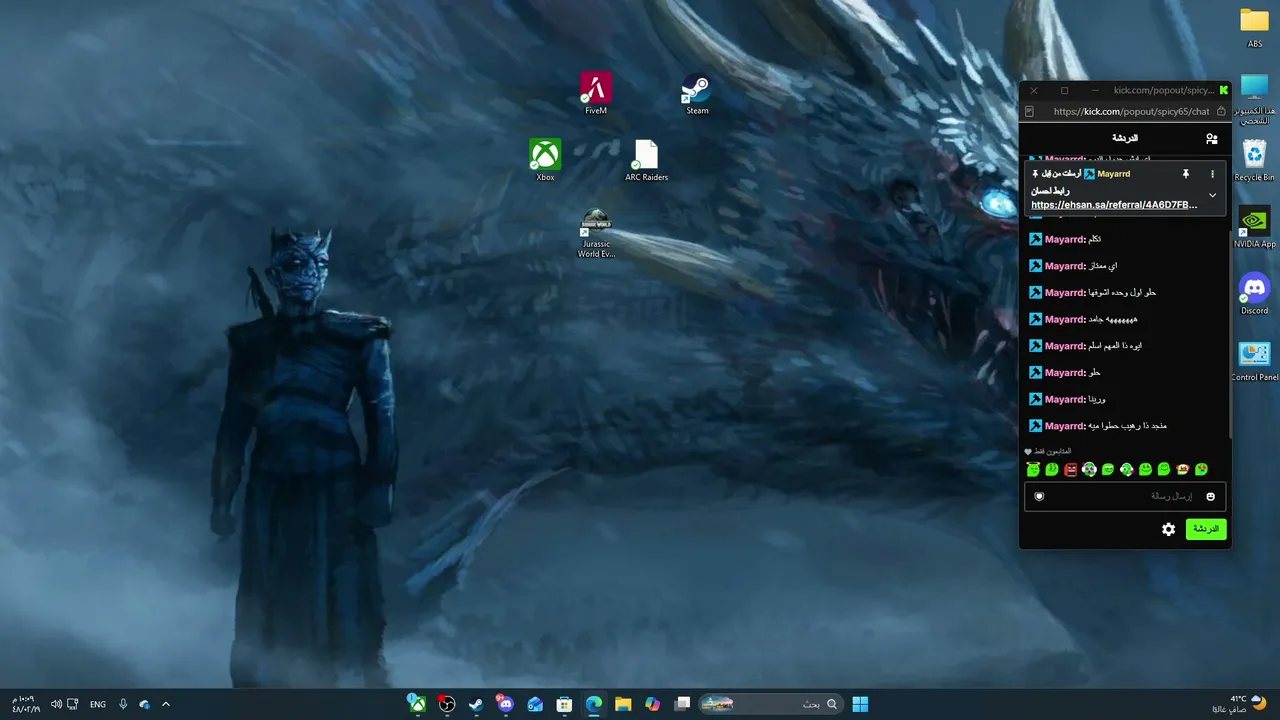The width and height of the screenshot is (1280, 720).
Task: Select the Control Panel desktop icon
Action: [1254, 361]
